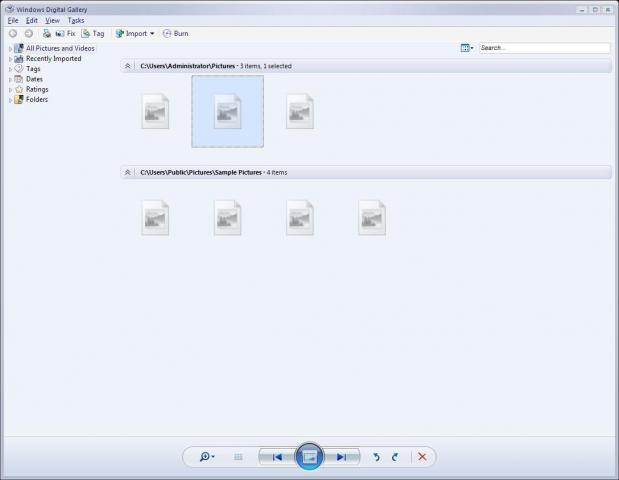619x480 pixels.
Task: Collapse the Administrator Pictures group
Action: [x=128, y=66]
